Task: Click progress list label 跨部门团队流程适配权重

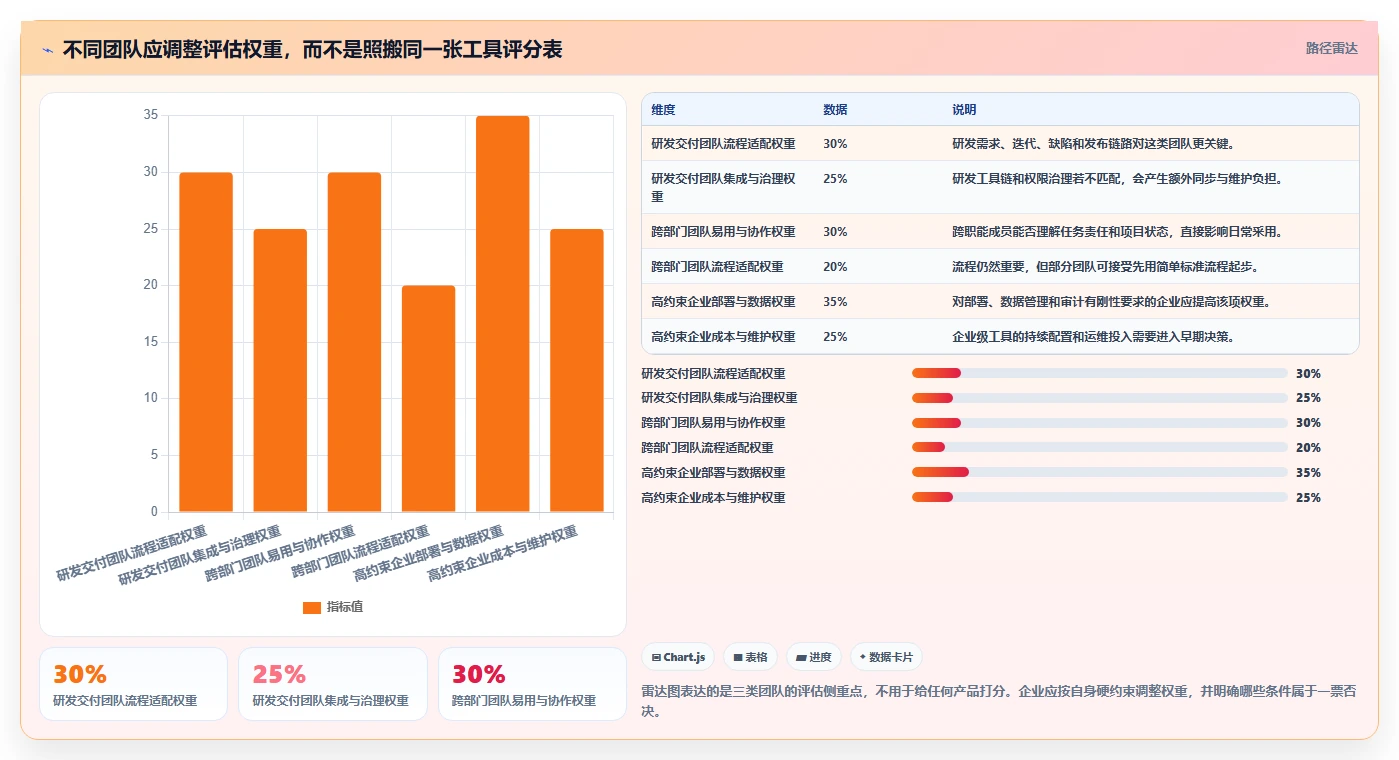Action: (x=707, y=448)
